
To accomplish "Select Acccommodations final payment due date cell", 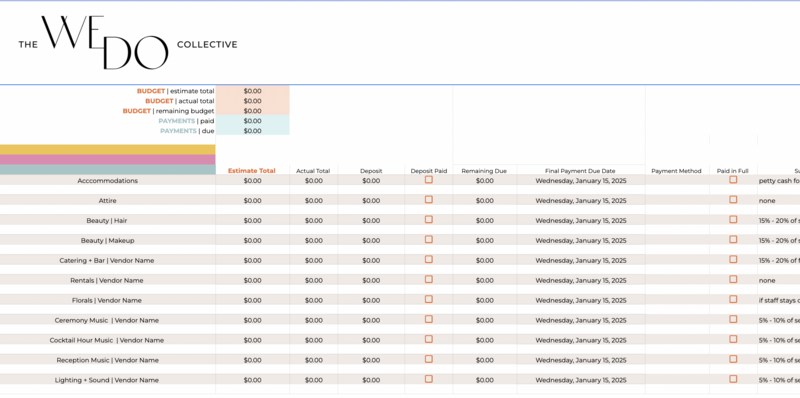I will click(581, 181).
